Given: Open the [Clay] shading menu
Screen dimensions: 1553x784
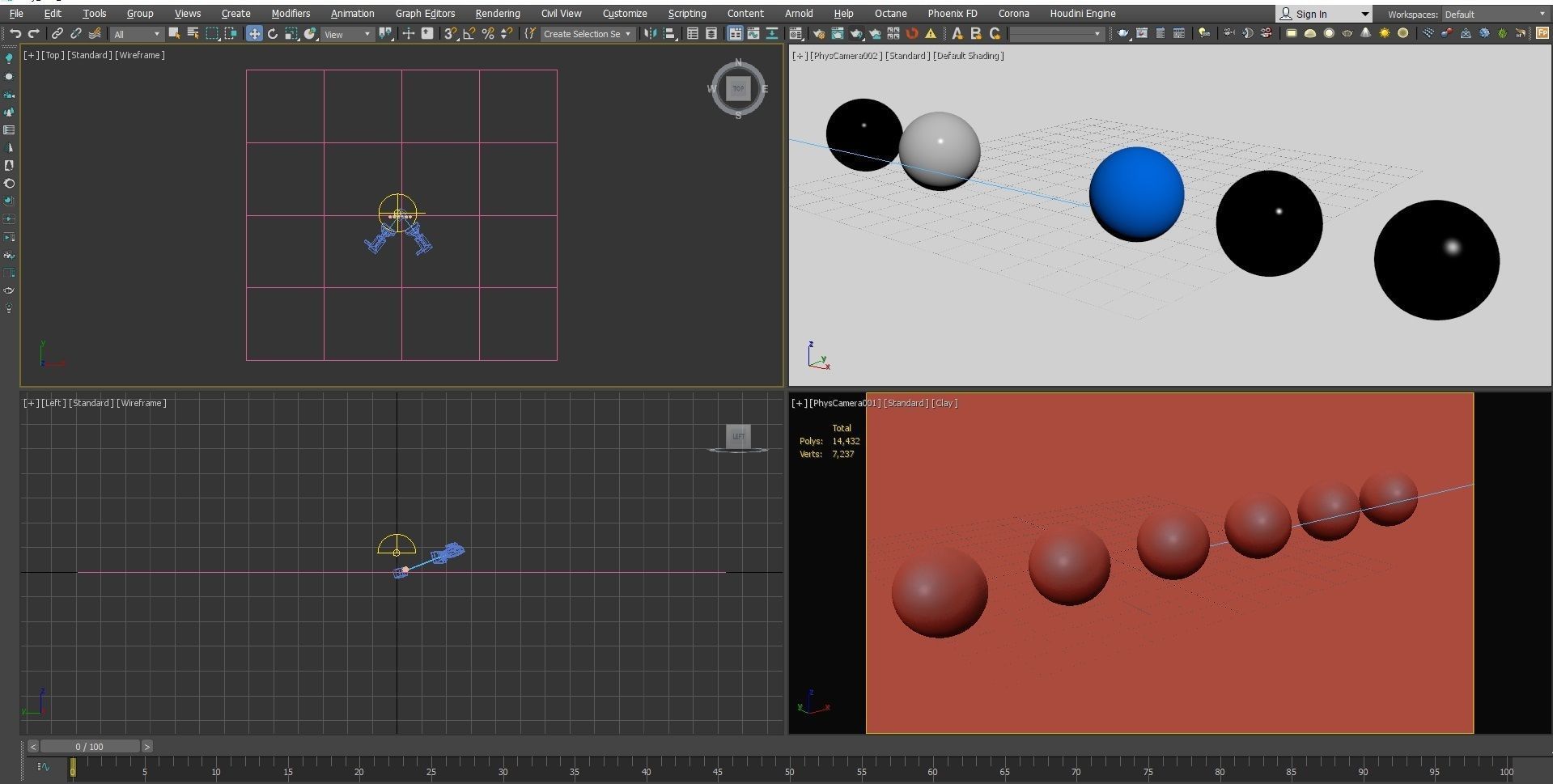Looking at the screenshot, I should click(x=944, y=403).
